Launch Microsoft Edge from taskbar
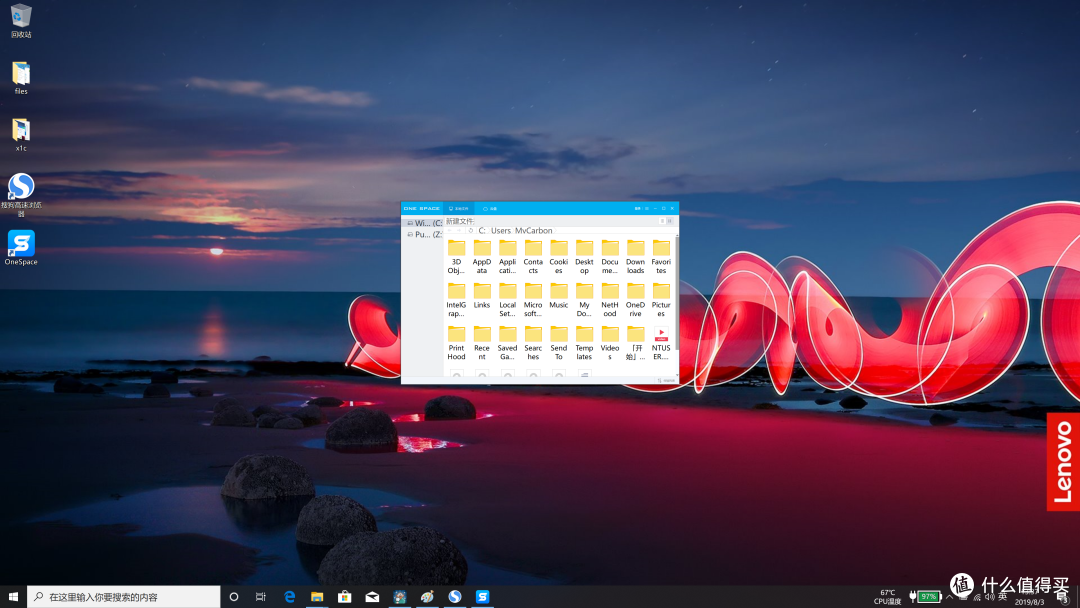Image resolution: width=1080 pixels, height=608 pixels. (289, 597)
